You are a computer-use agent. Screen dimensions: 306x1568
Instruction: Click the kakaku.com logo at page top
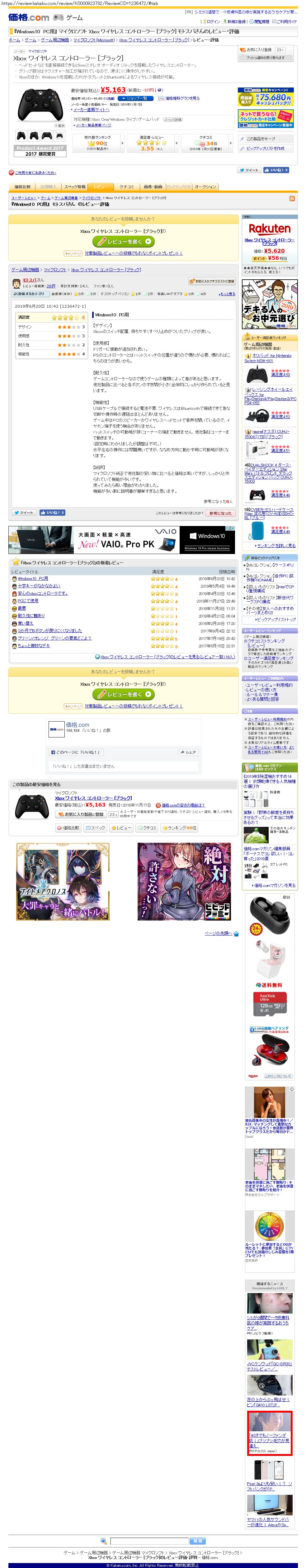click(x=29, y=17)
